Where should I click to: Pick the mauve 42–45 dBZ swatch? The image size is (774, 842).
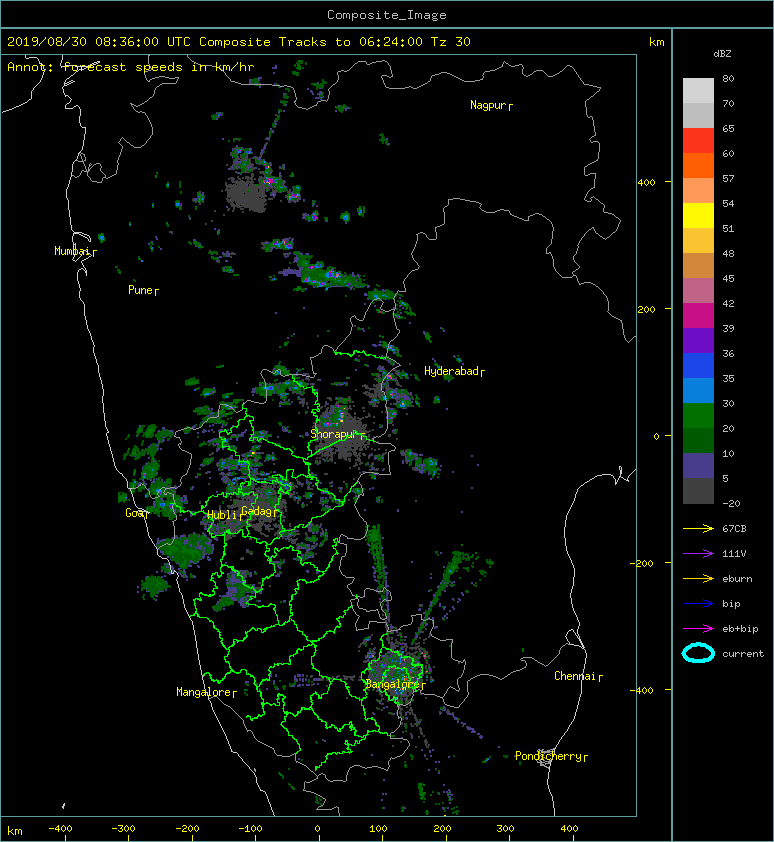pyautogui.click(x=698, y=291)
